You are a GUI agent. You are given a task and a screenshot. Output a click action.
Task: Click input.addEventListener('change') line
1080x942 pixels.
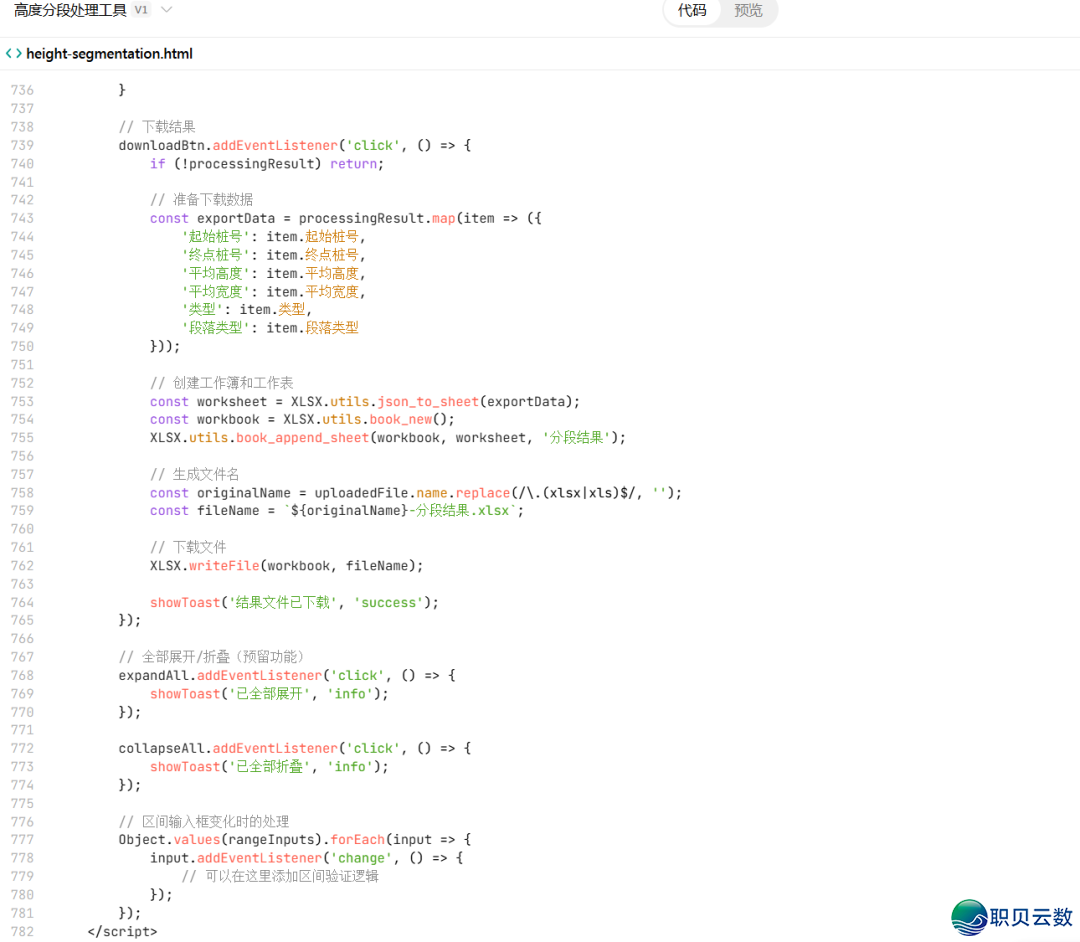[x=307, y=858]
